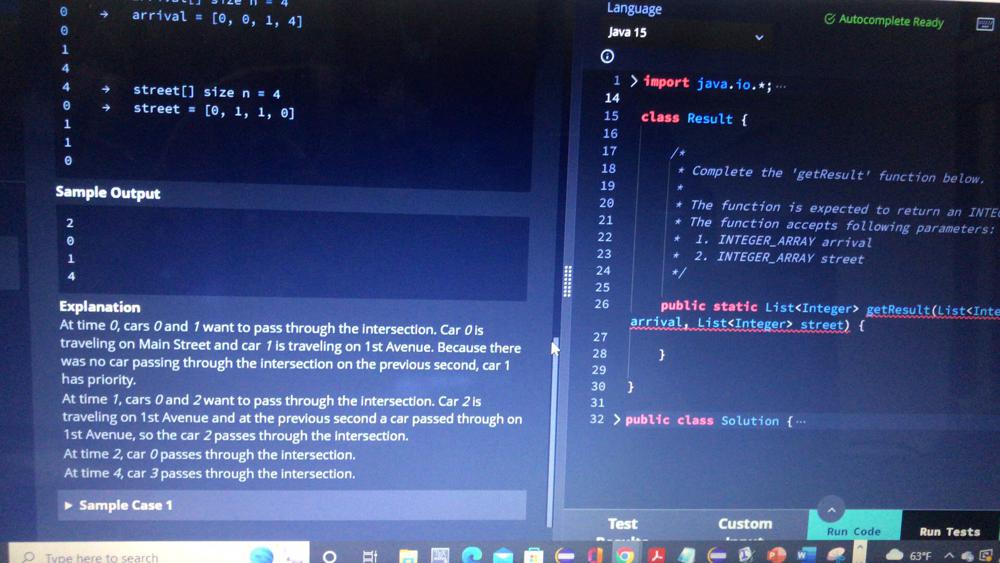Viewport: 1000px width, 563px height.
Task: Open Microsoft Edge from the taskbar
Action: [472, 556]
